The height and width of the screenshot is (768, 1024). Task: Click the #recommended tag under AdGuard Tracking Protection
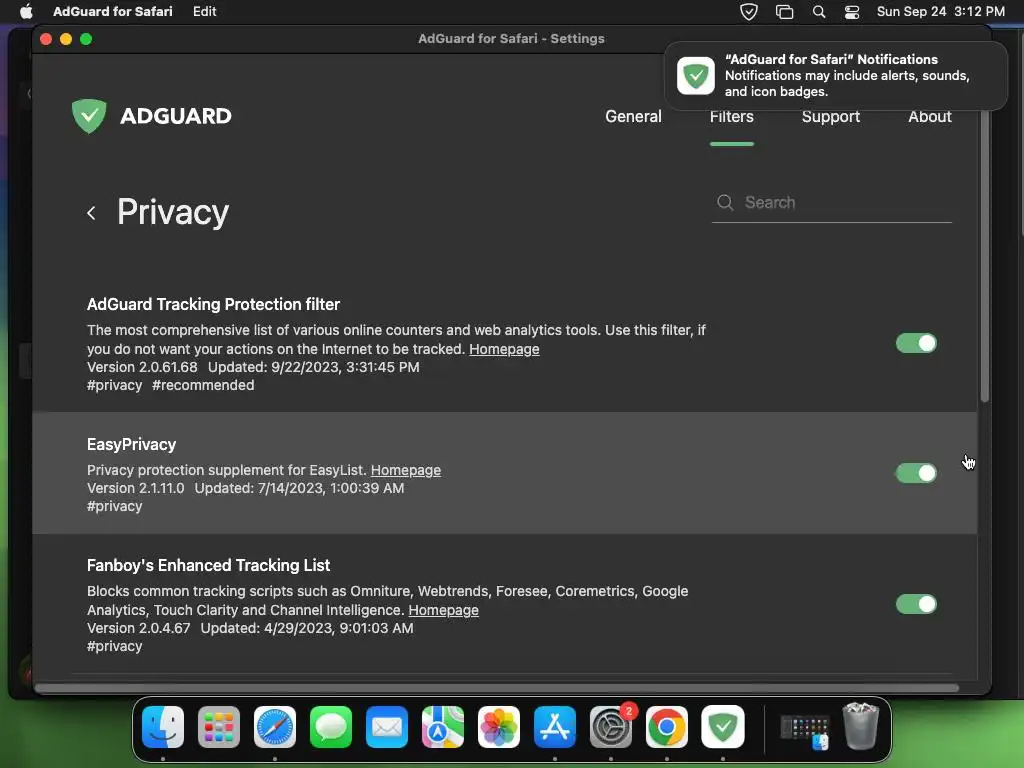pyautogui.click(x=203, y=385)
